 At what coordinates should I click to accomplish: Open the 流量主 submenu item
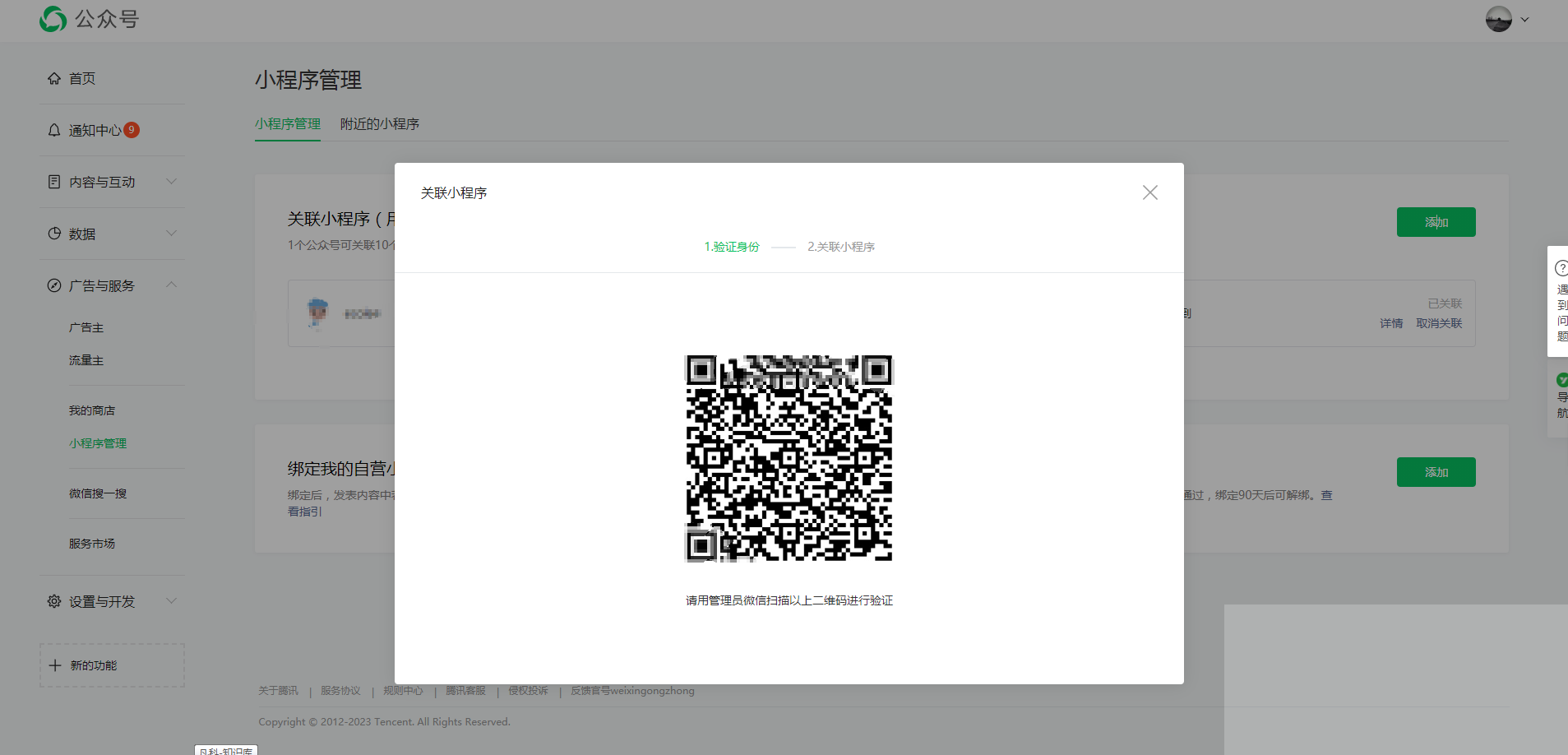click(86, 360)
